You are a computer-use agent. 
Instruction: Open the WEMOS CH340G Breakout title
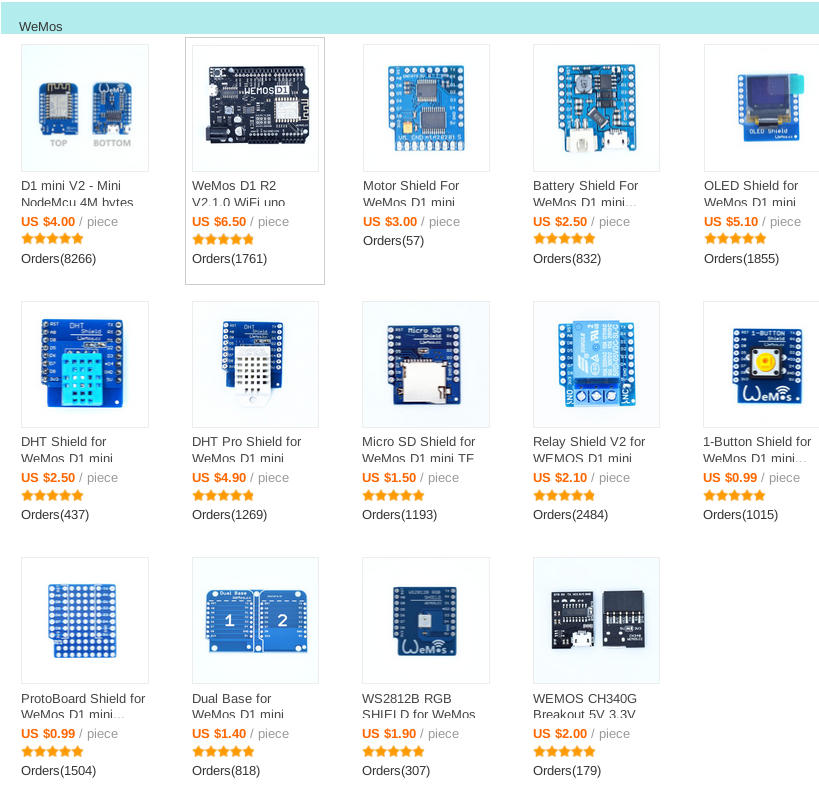coord(584,706)
